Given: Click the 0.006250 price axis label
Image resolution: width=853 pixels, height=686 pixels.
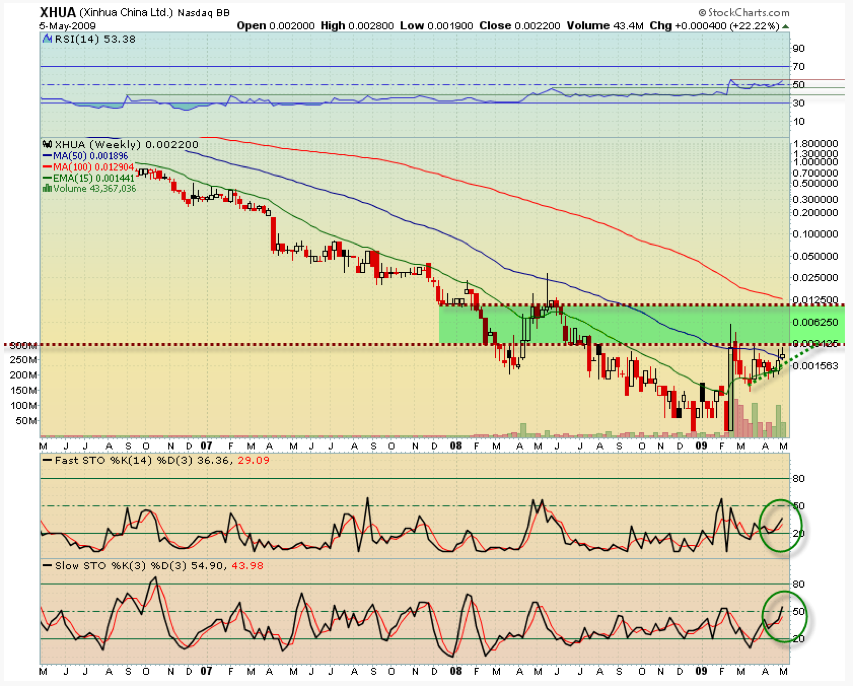Looking at the screenshot, I should [x=815, y=322].
